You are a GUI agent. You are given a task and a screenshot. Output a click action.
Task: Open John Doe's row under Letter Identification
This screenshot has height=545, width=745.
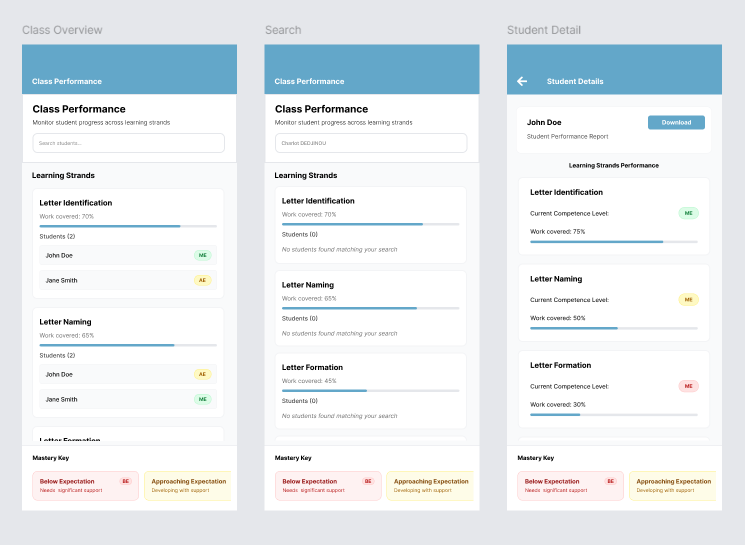point(129,255)
